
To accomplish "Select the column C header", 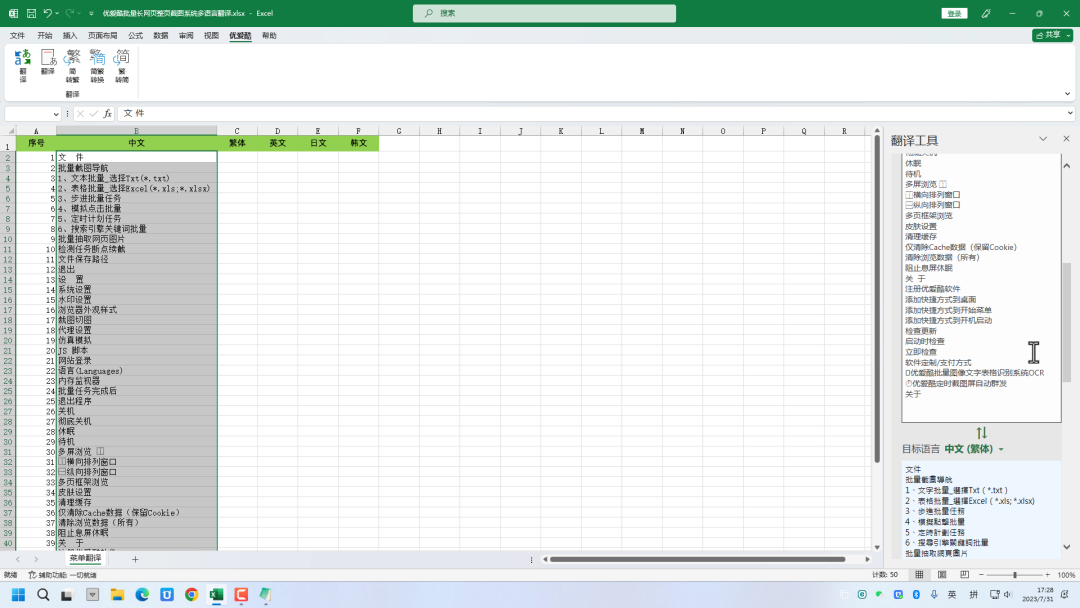I will 237,131.
